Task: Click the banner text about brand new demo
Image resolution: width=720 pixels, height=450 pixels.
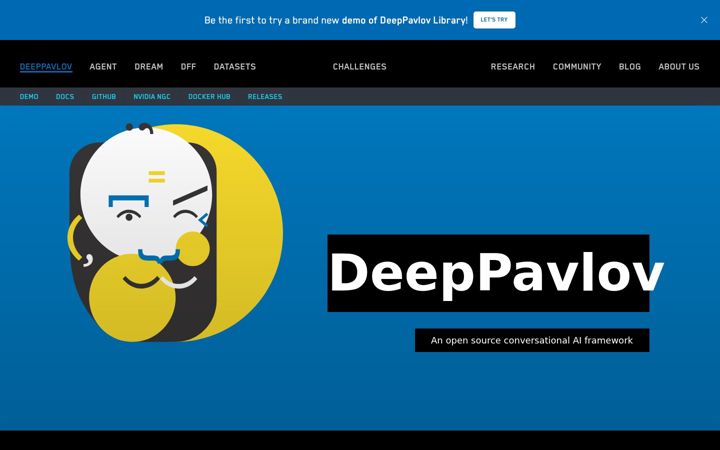Action: (x=336, y=20)
